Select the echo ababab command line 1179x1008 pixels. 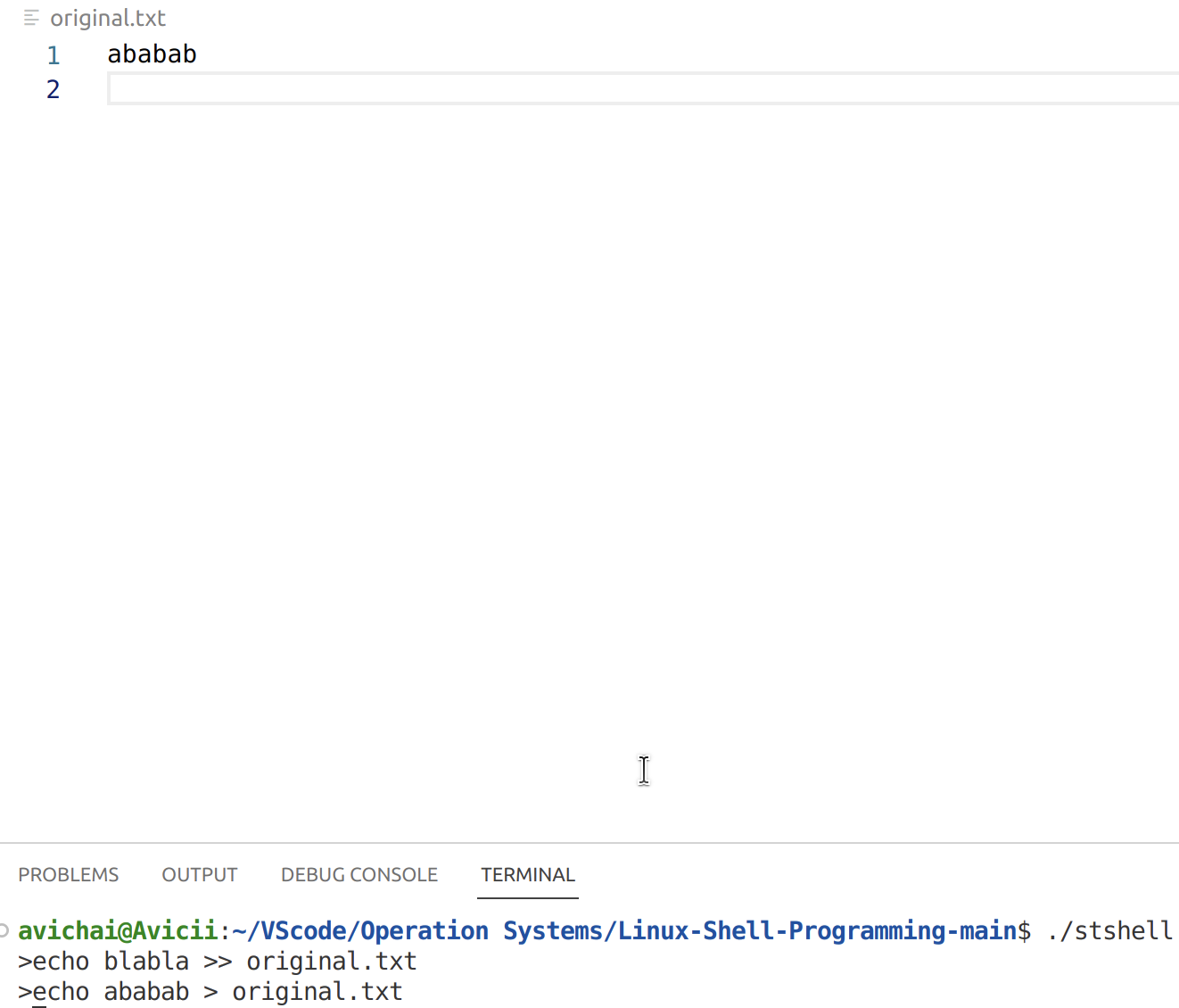[210, 991]
